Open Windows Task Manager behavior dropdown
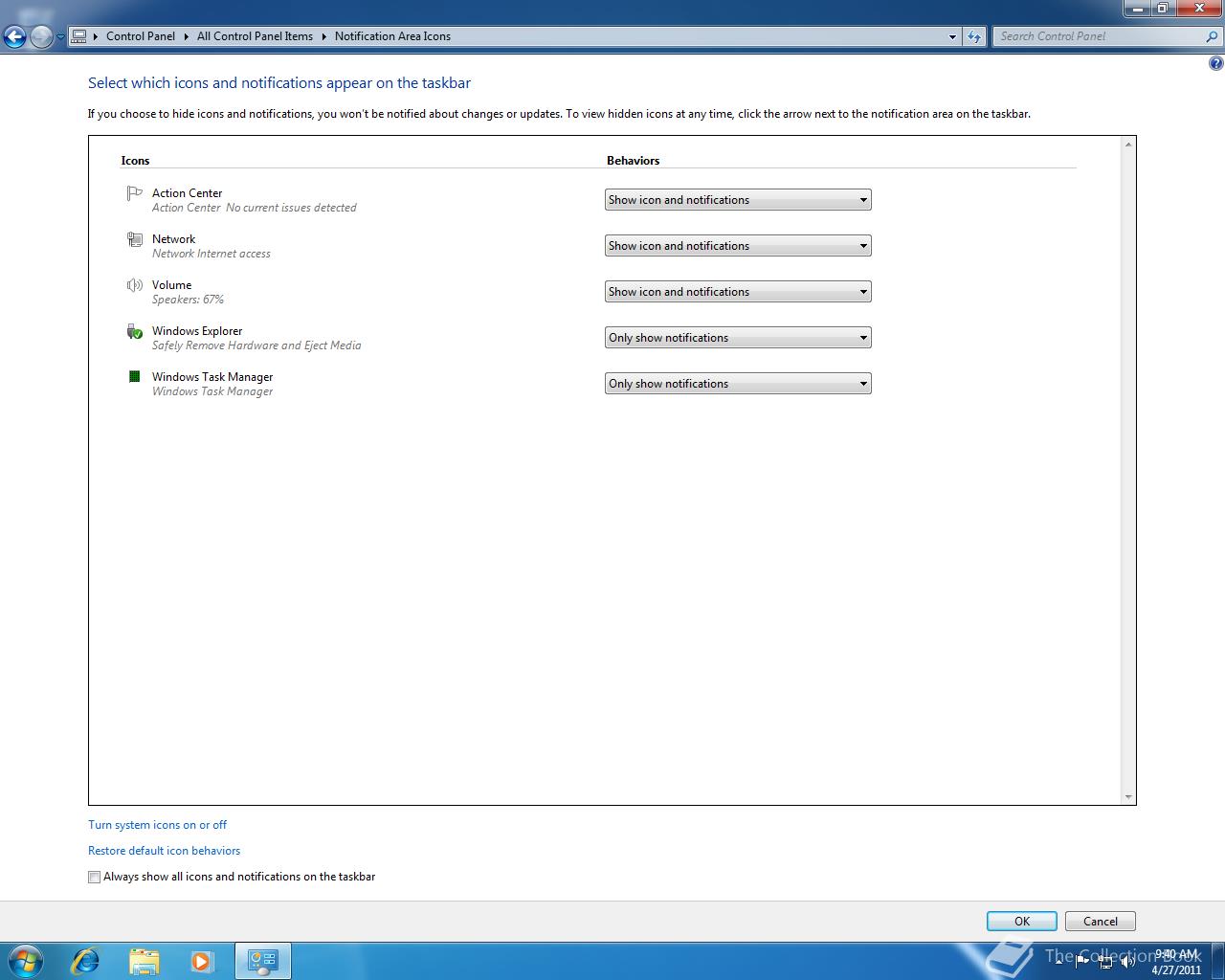The height and width of the screenshot is (980, 1225). coord(738,384)
